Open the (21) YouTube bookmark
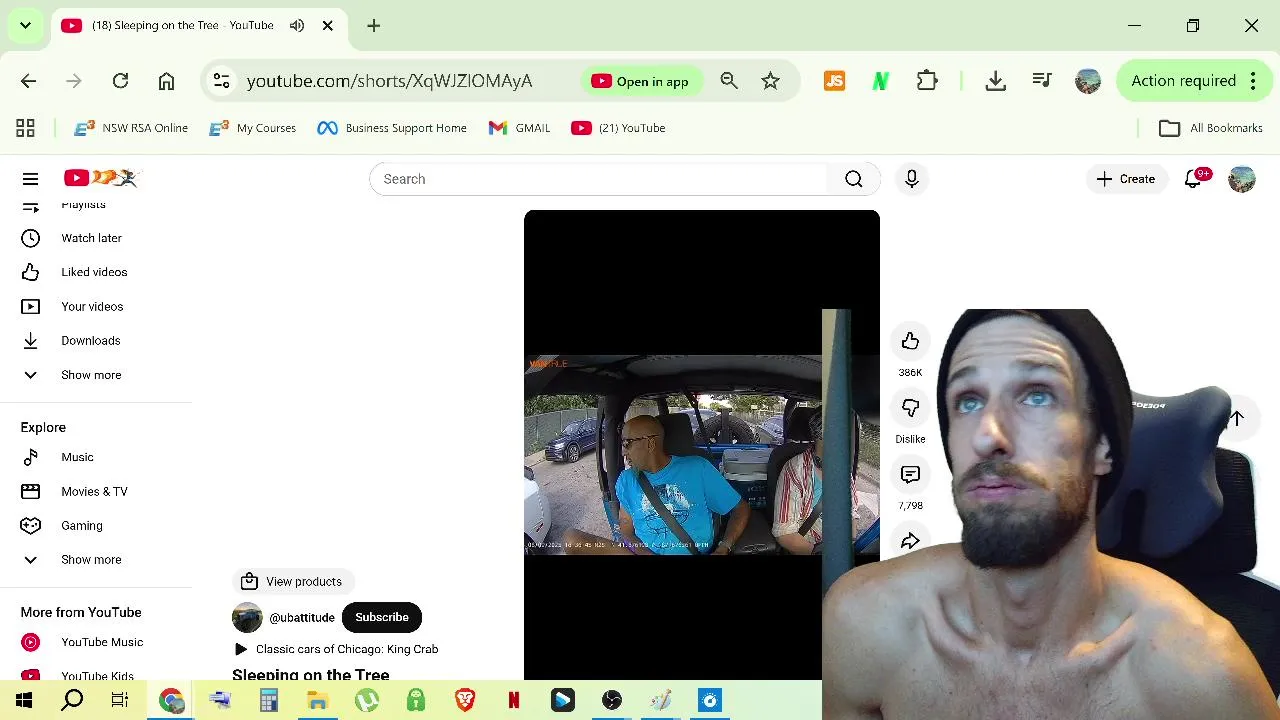 pos(618,128)
